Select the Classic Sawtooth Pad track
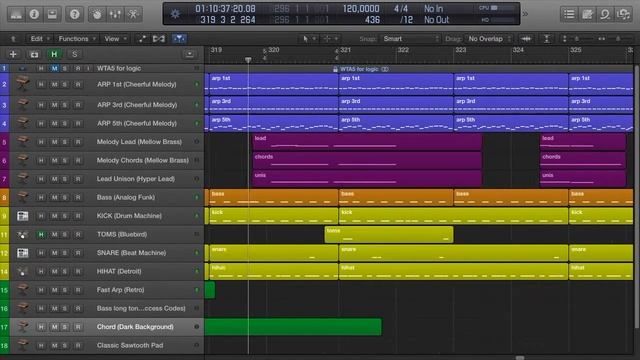Viewport: 640px width, 360px height. click(x=130, y=345)
